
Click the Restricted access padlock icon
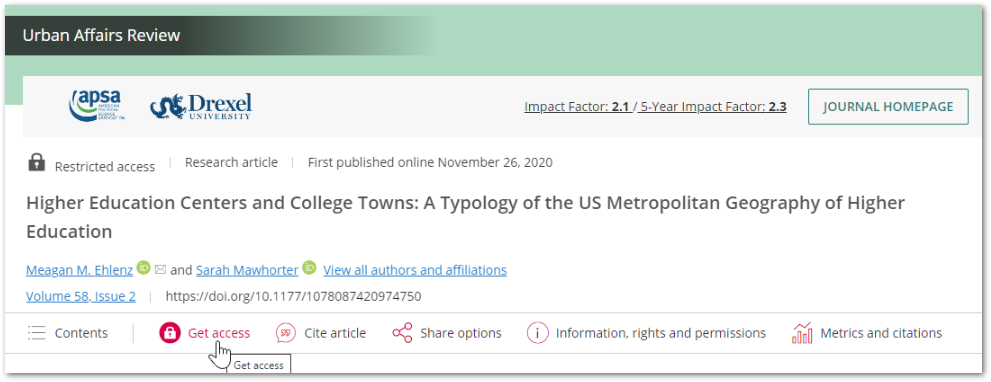pos(37,162)
